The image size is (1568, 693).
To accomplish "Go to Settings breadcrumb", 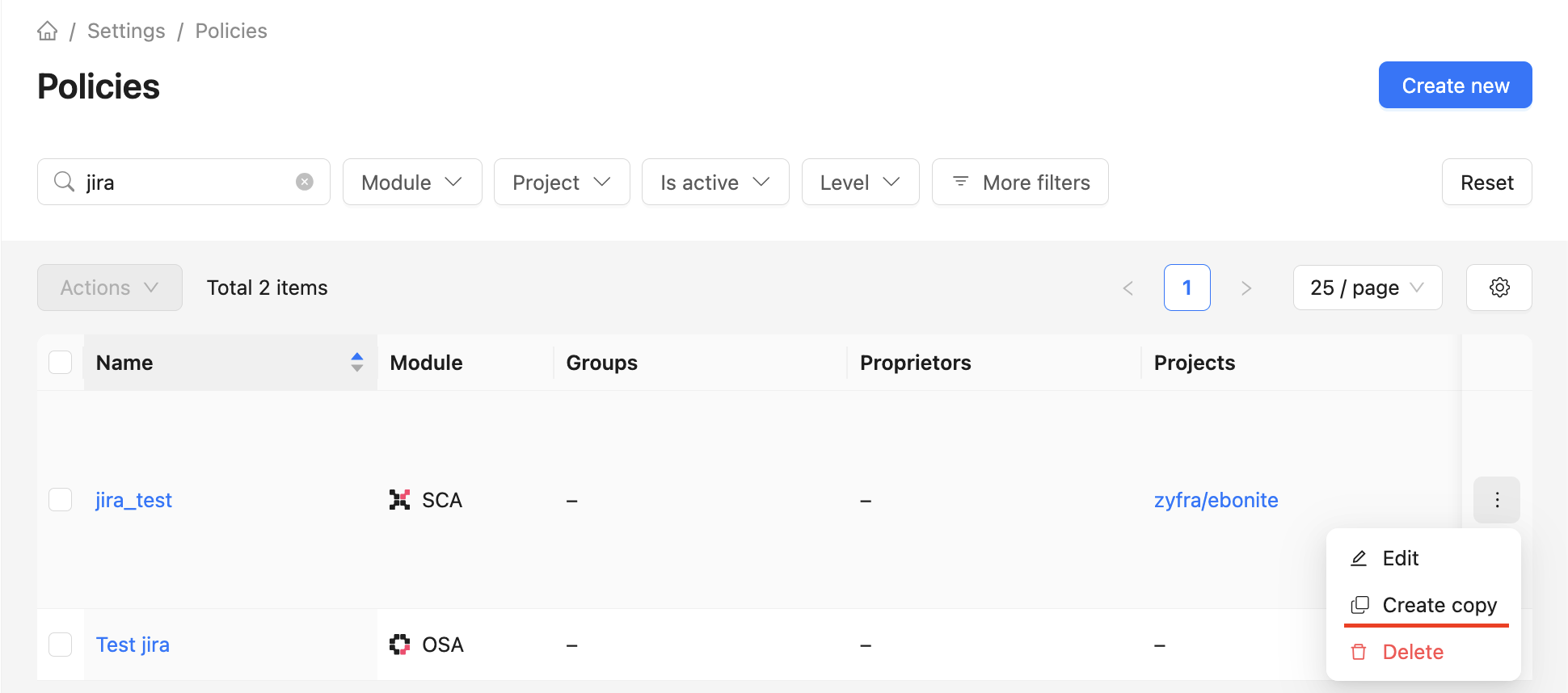I will [126, 31].
